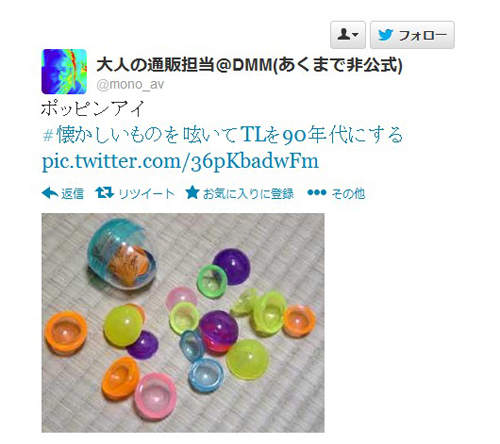This screenshot has height=444, width=500.
Task: Click the リツイート retweet label
Action: pyautogui.click(x=147, y=193)
